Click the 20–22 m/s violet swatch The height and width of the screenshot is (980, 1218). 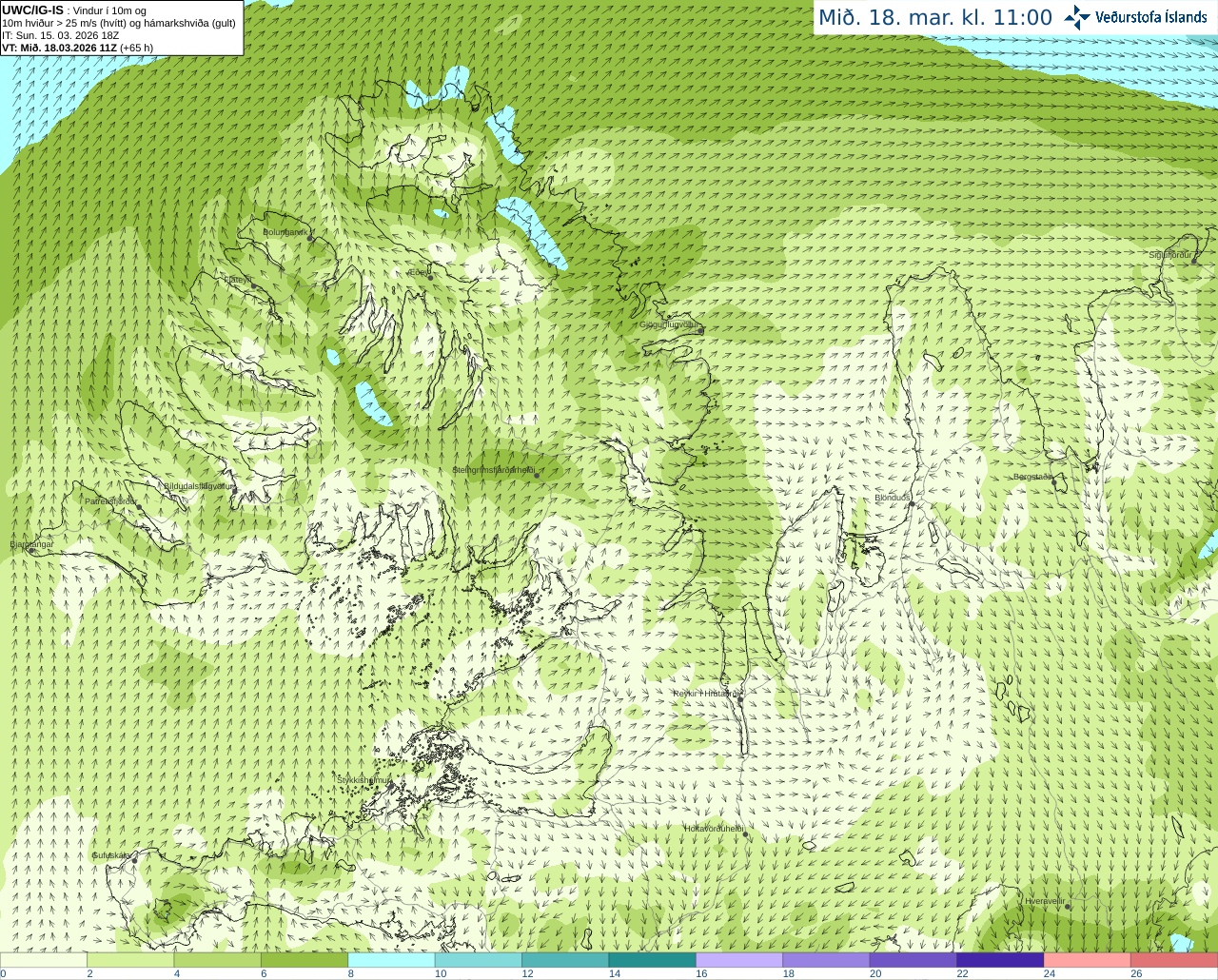click(913, 960)
